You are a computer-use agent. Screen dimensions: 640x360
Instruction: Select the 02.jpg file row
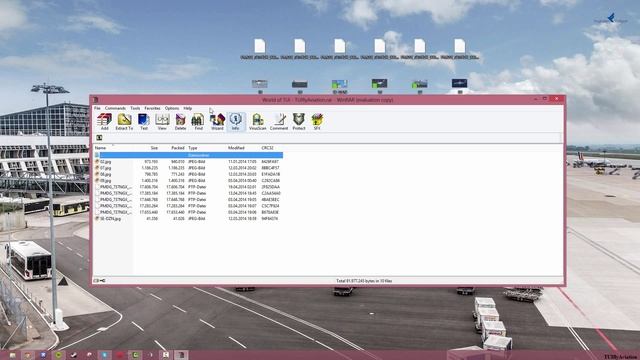pos(188,162)
